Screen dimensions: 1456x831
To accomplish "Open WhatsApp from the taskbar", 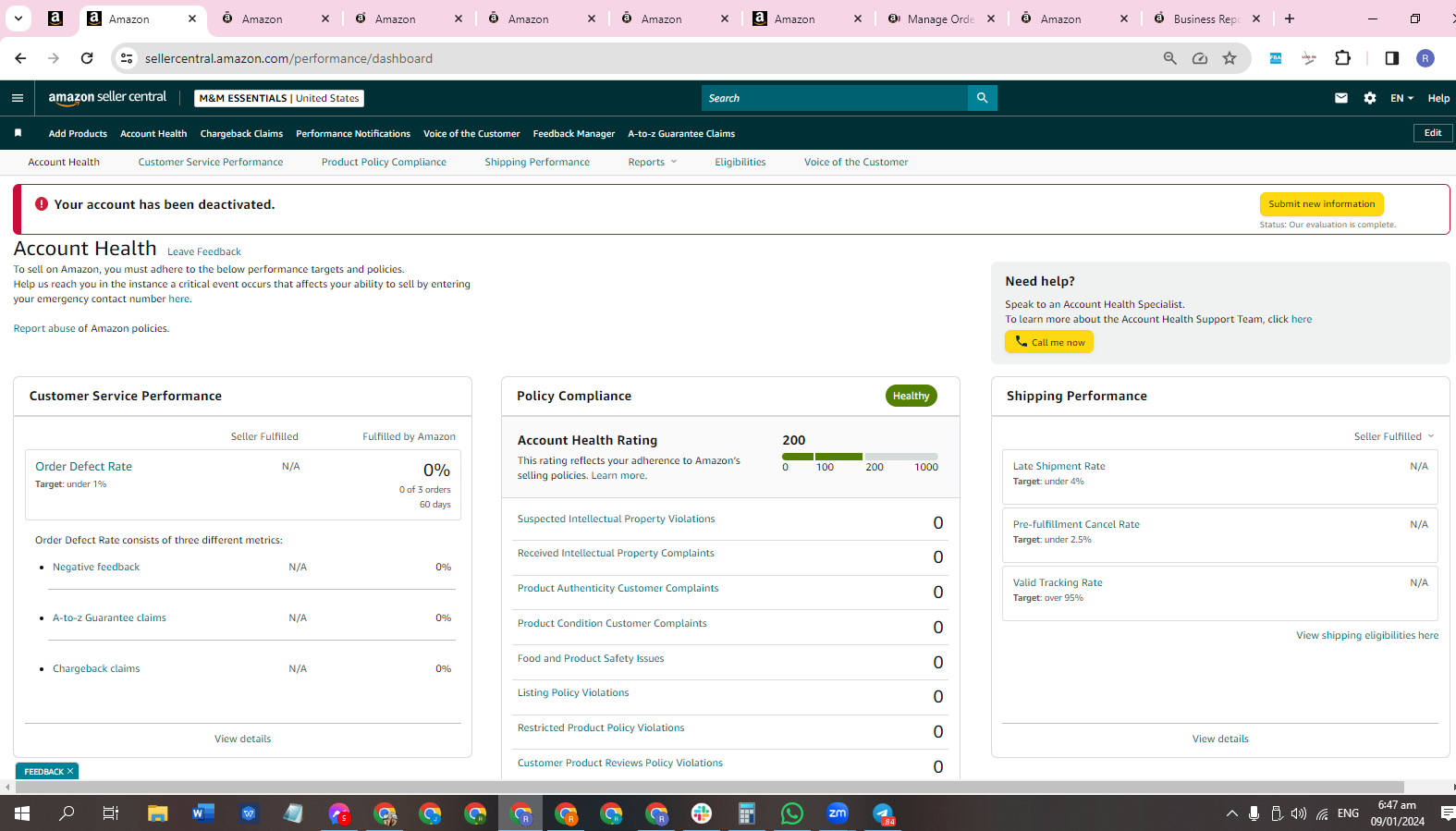I will (792, 813).
